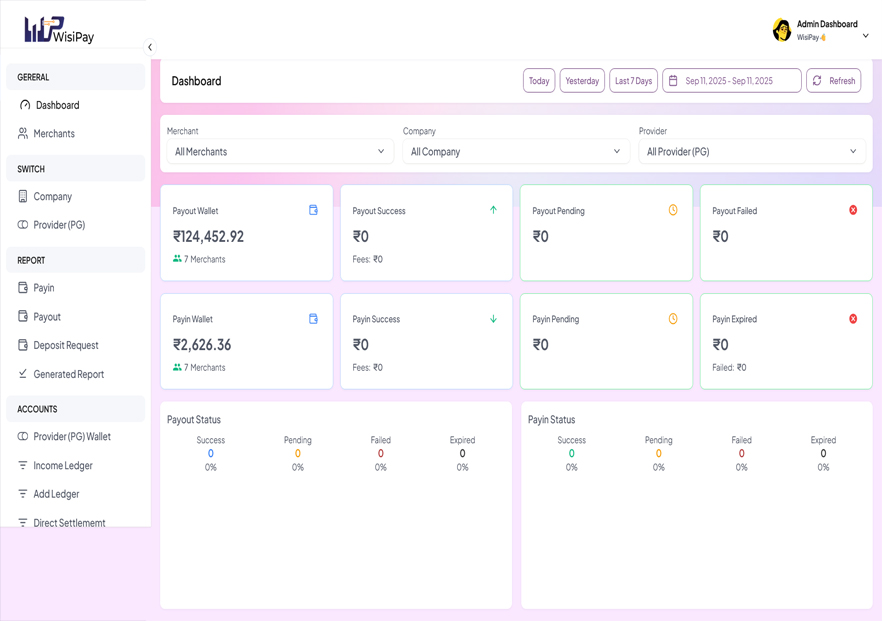Click the Fees: ₹0 text in Payout Success

pyautogui.click(x=367, y=259)
